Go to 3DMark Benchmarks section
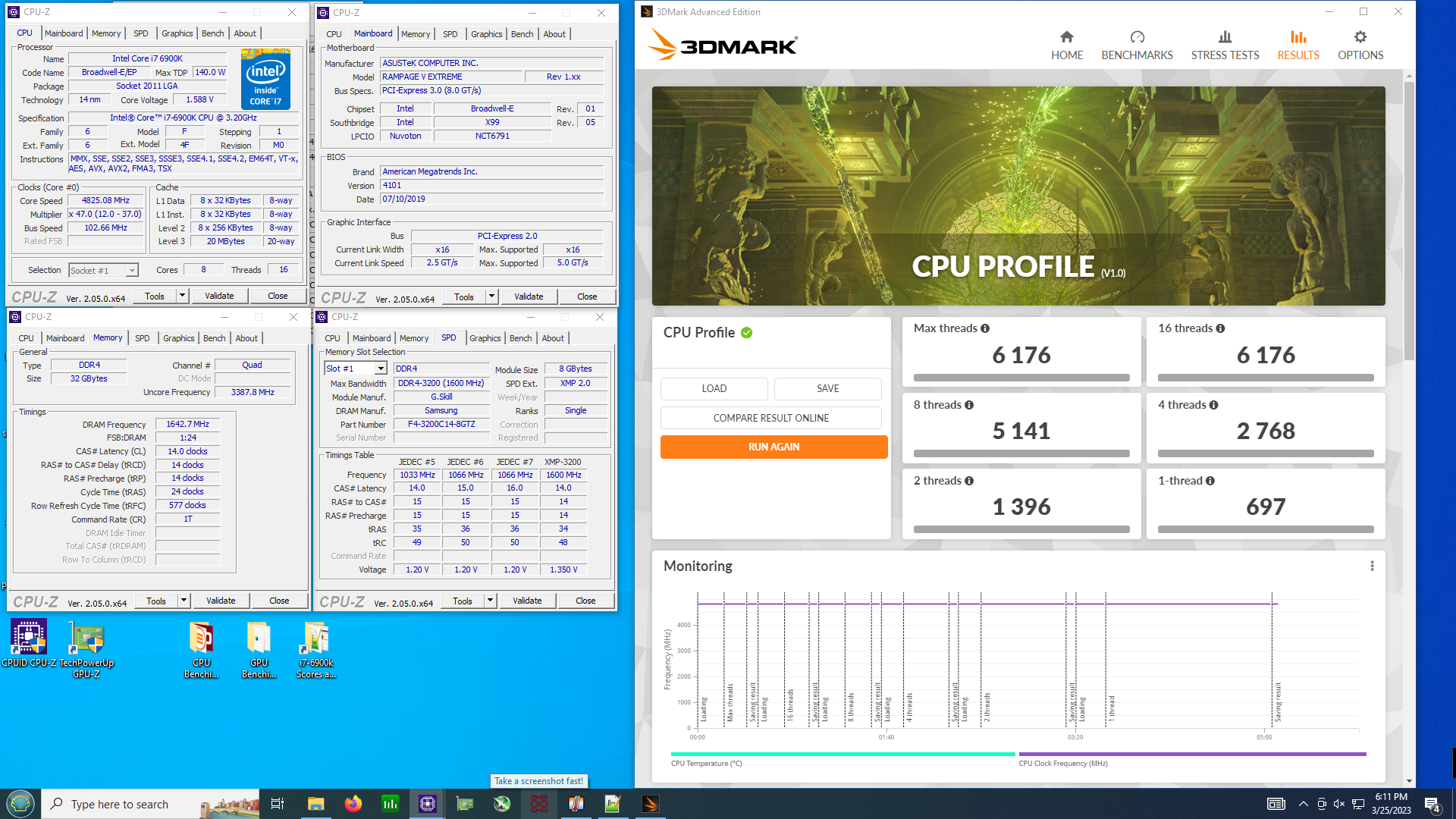The height and width of the screenshot is (819, 1456). tap(1137, 45)
